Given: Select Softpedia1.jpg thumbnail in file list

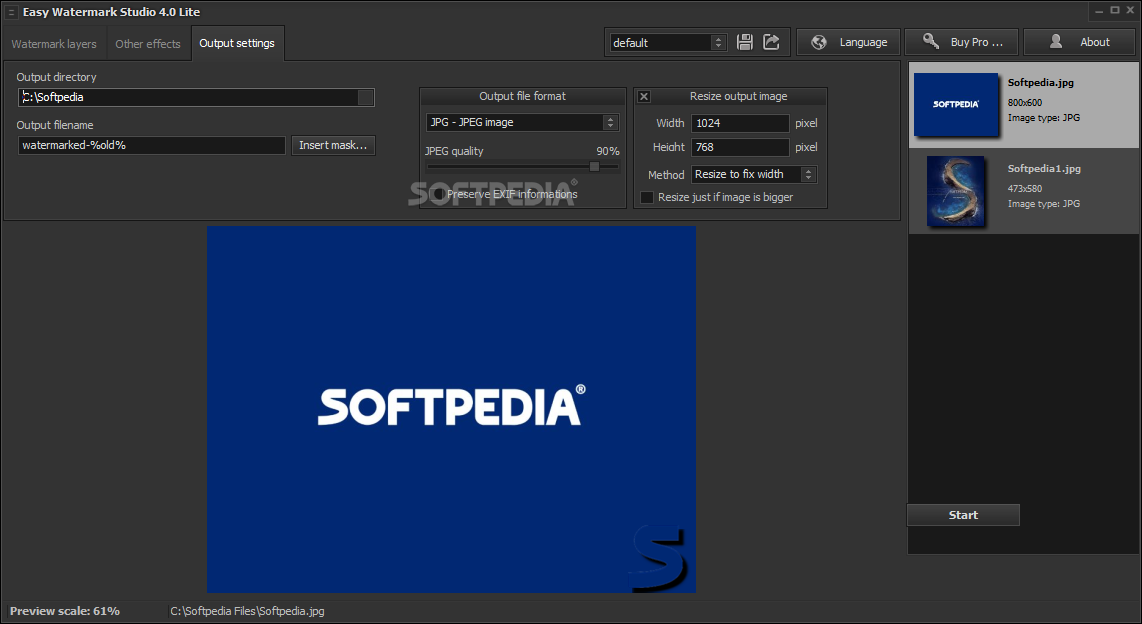Looking at the screenshot, I should 956,191.
